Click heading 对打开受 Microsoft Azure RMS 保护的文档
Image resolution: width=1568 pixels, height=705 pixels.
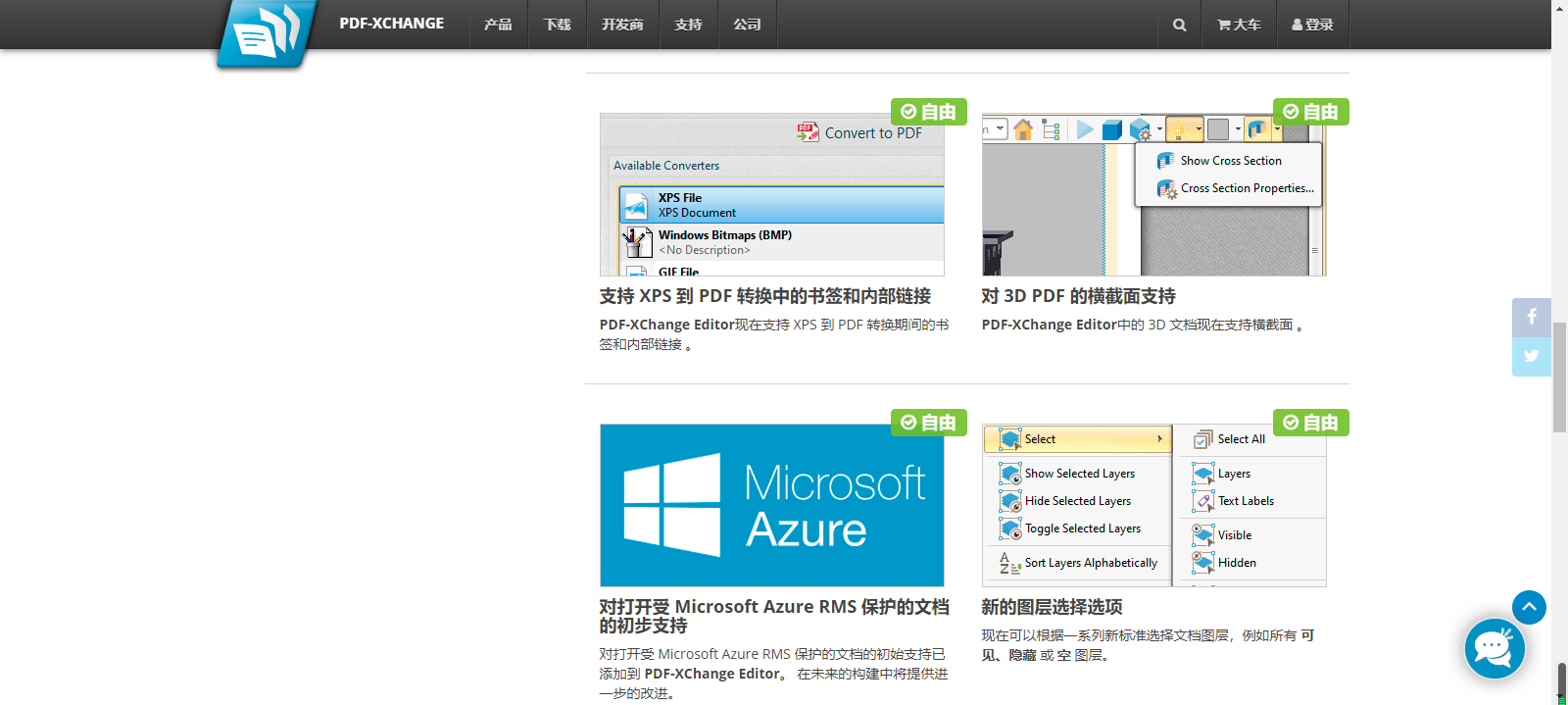pos(774,616)
